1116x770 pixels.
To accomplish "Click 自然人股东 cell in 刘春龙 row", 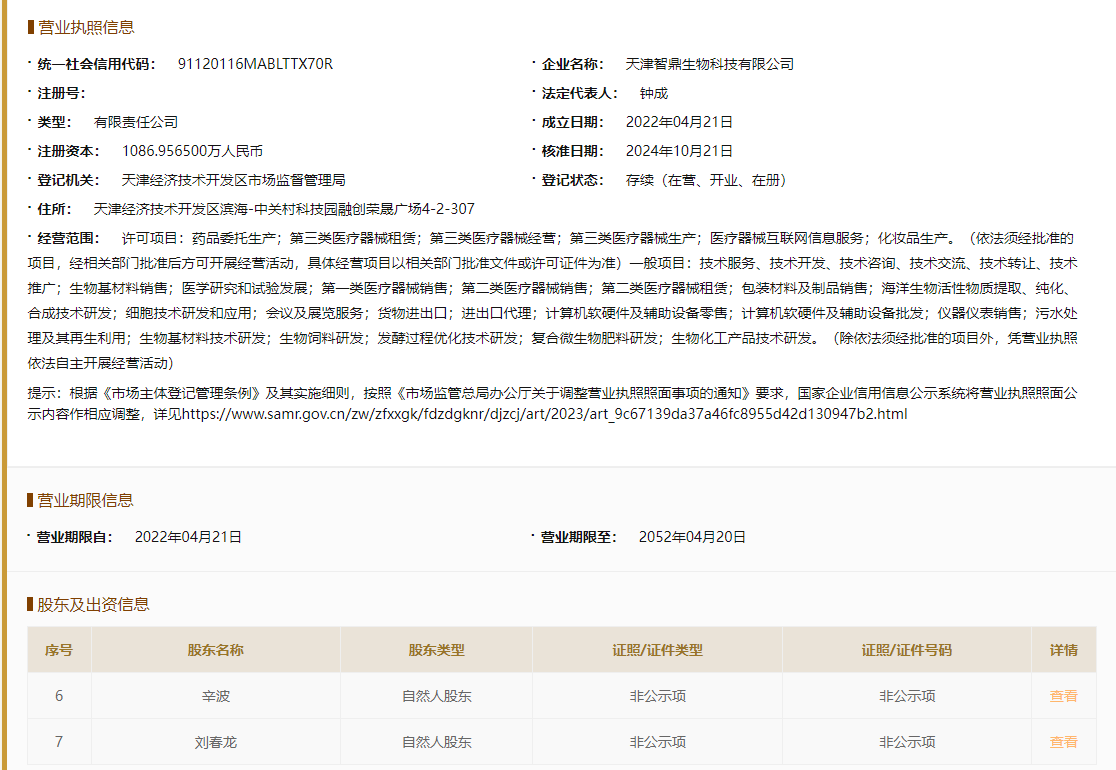I will [x=436, y=742].
